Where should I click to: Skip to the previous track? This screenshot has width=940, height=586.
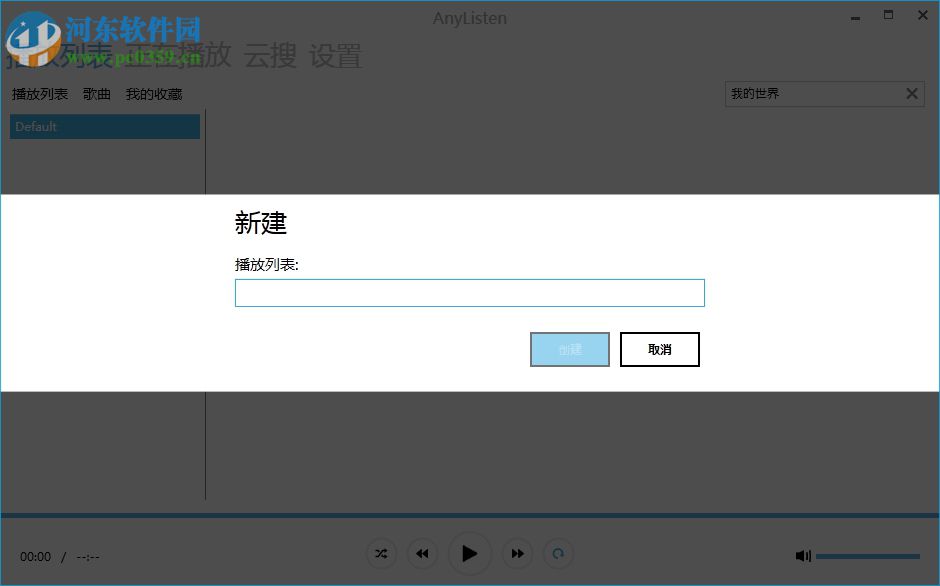421,553
